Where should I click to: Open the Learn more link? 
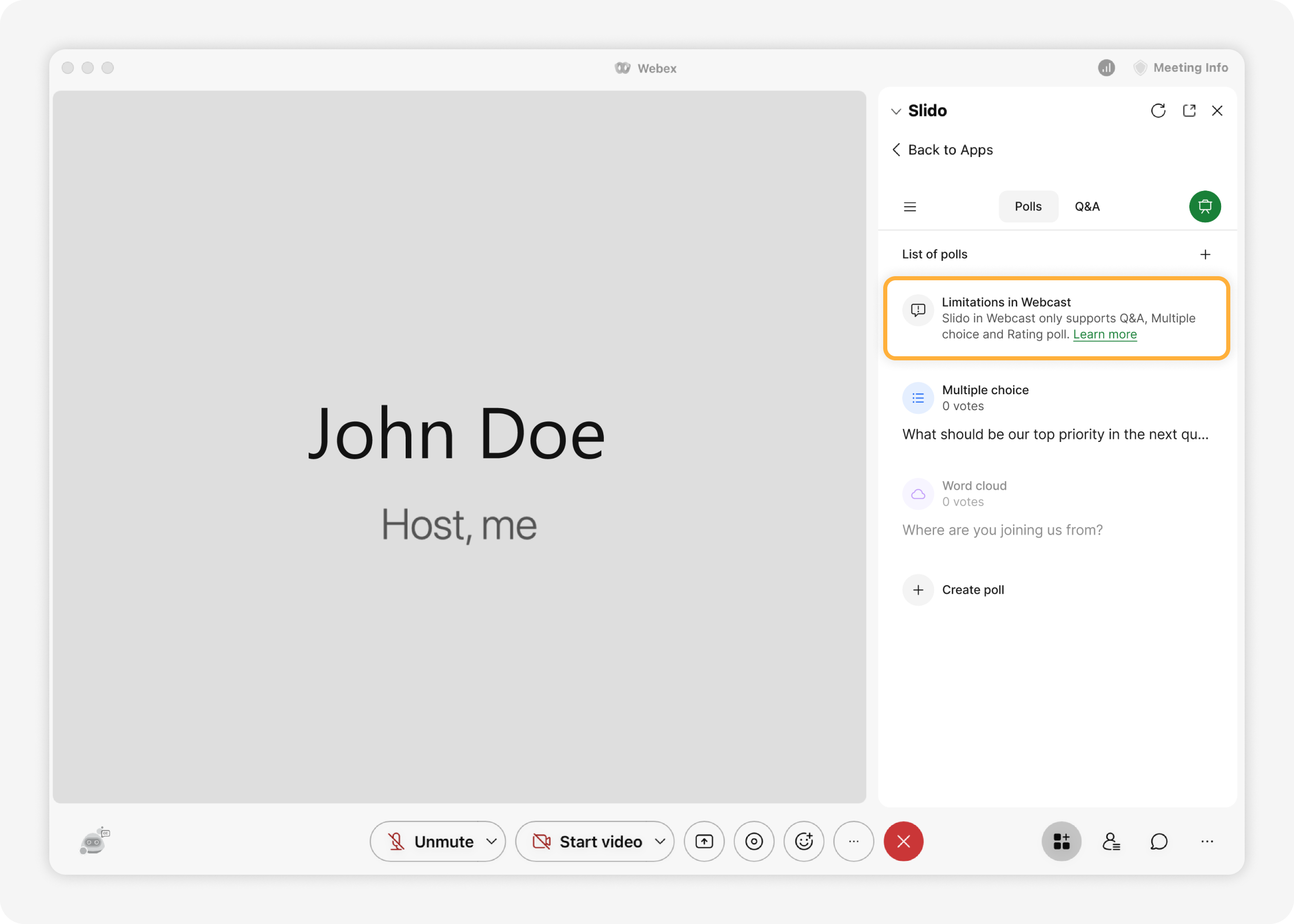tap(1105, 335)
